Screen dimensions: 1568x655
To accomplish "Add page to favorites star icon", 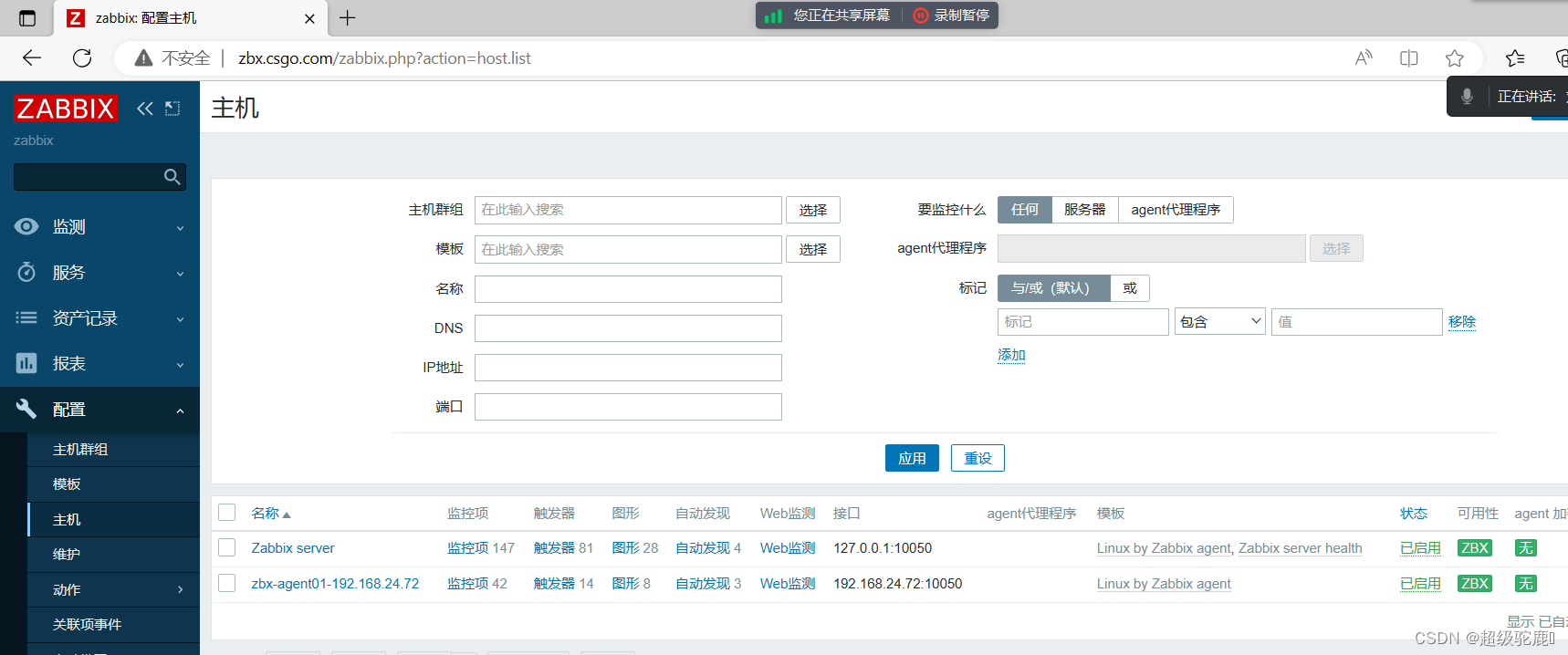I will tap(1455, 58).
